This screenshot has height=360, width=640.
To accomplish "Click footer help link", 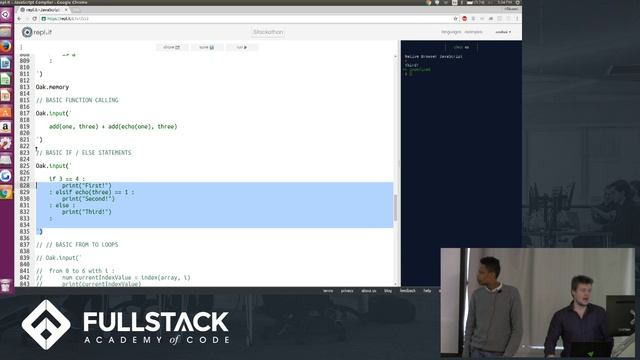I will [x=427, y=291].
